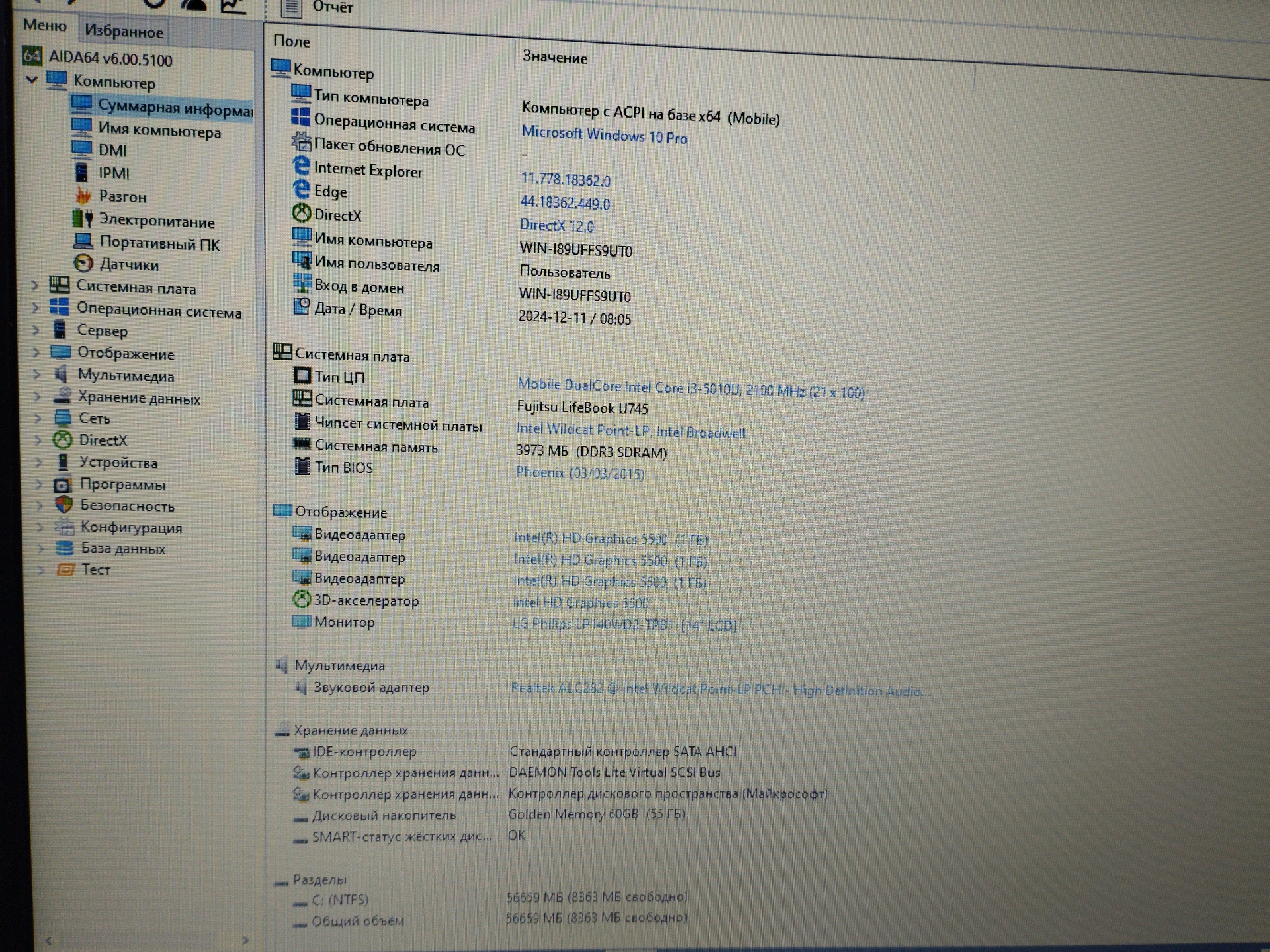
Task: Select the Устройства icon in tree
Action: click(x=63, y=461)
